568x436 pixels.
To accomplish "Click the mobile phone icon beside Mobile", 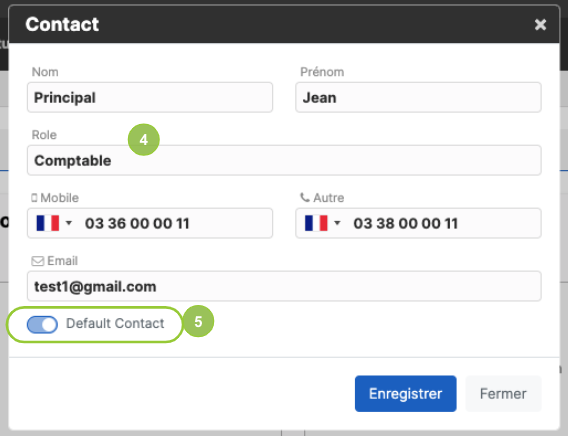I will click(x=34, y=198).
